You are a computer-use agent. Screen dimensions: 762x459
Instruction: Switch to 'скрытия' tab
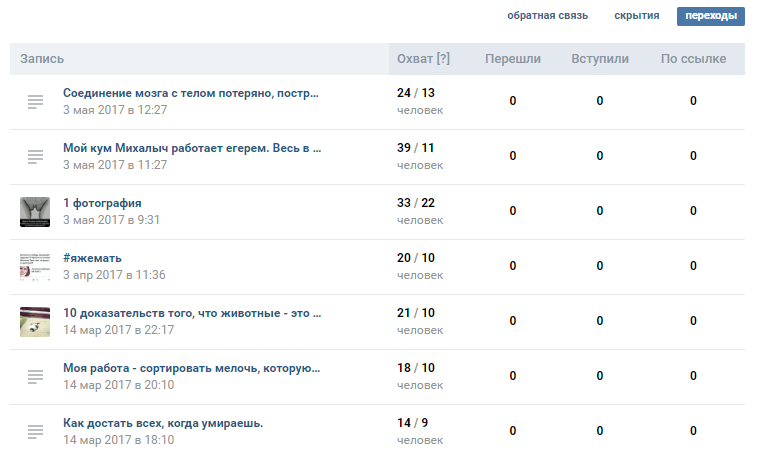[x=636, y=16]
